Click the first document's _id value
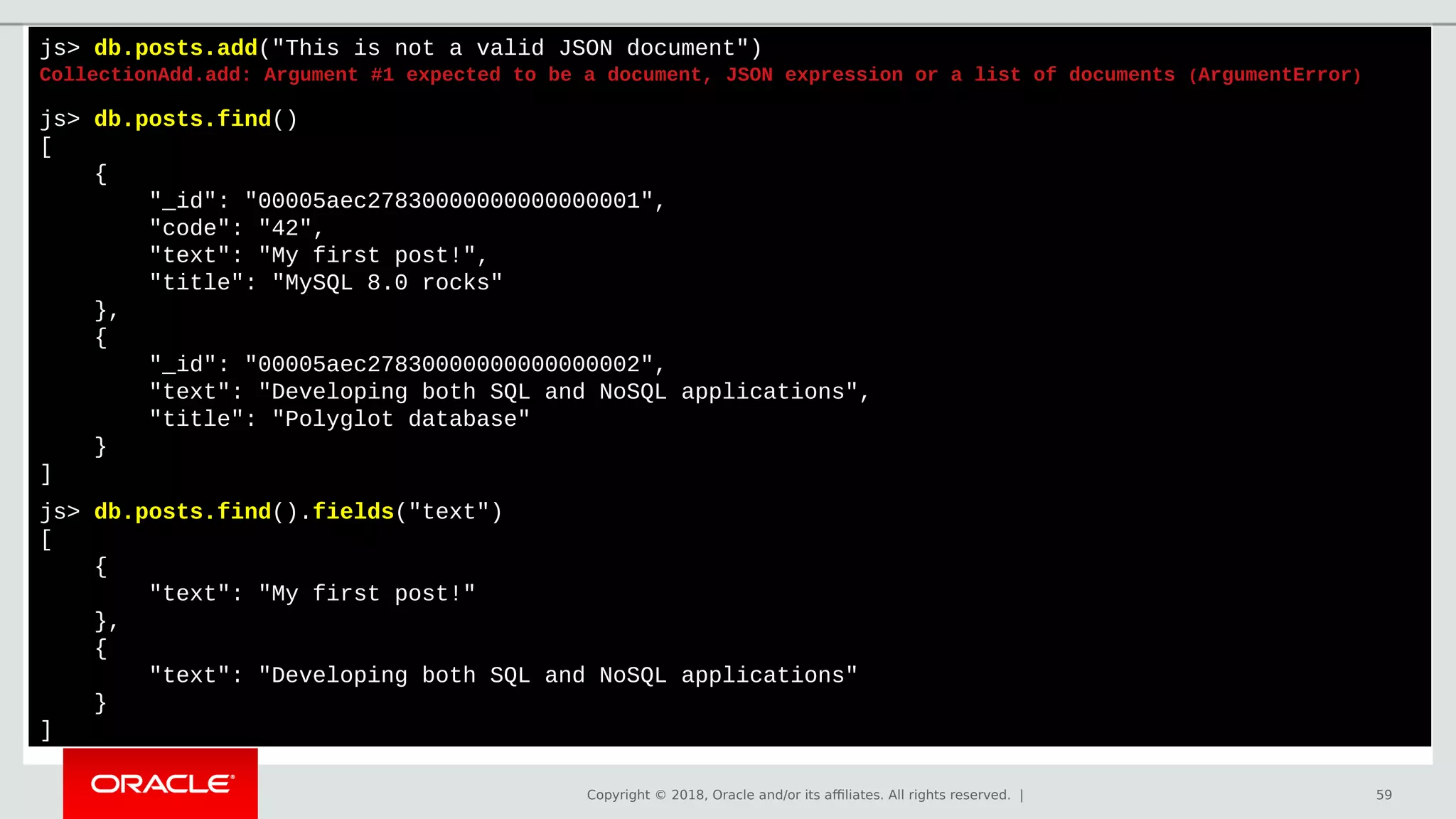The image size is (1456, 819). (x=448, y=201)
